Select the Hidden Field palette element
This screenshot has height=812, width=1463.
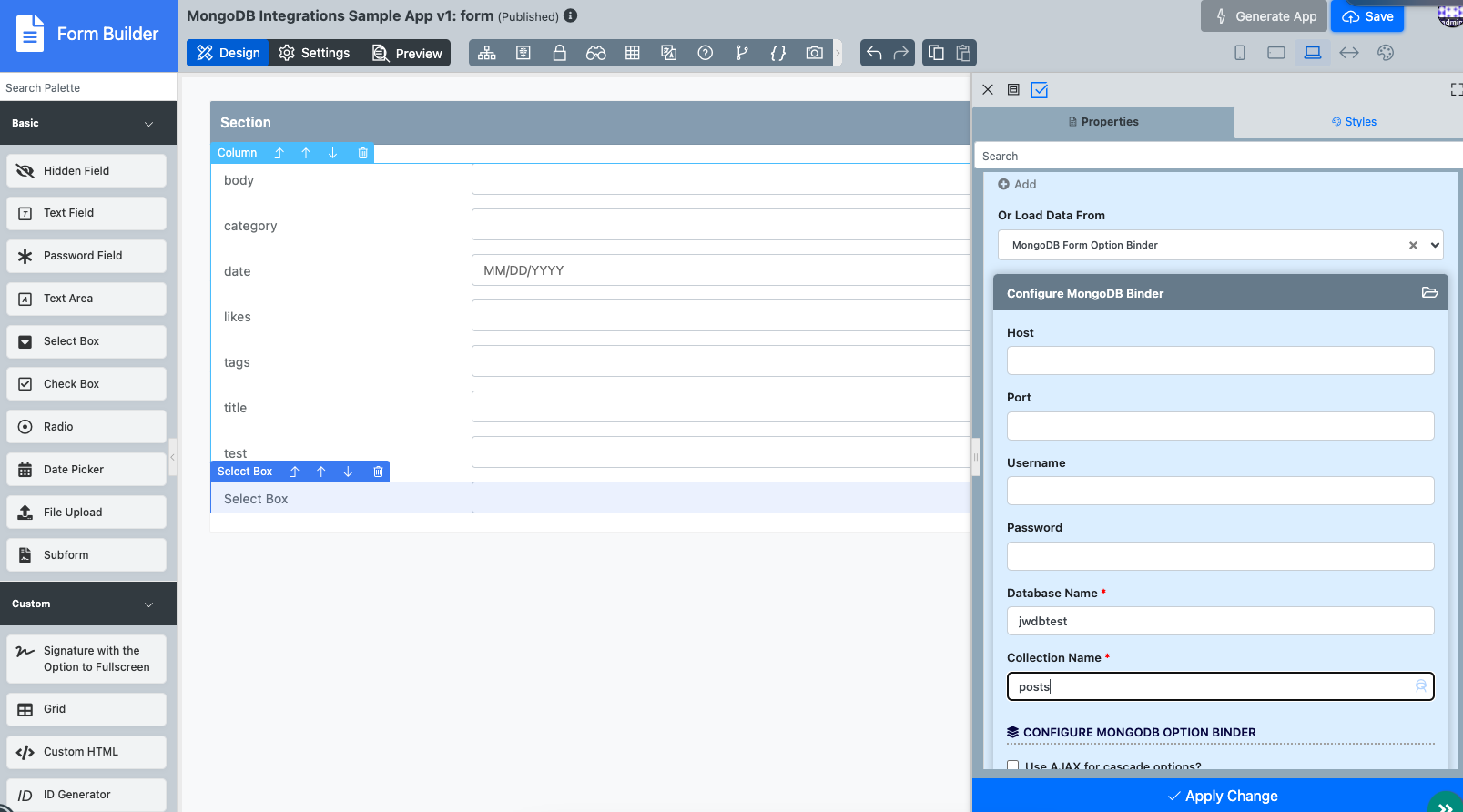86,170
